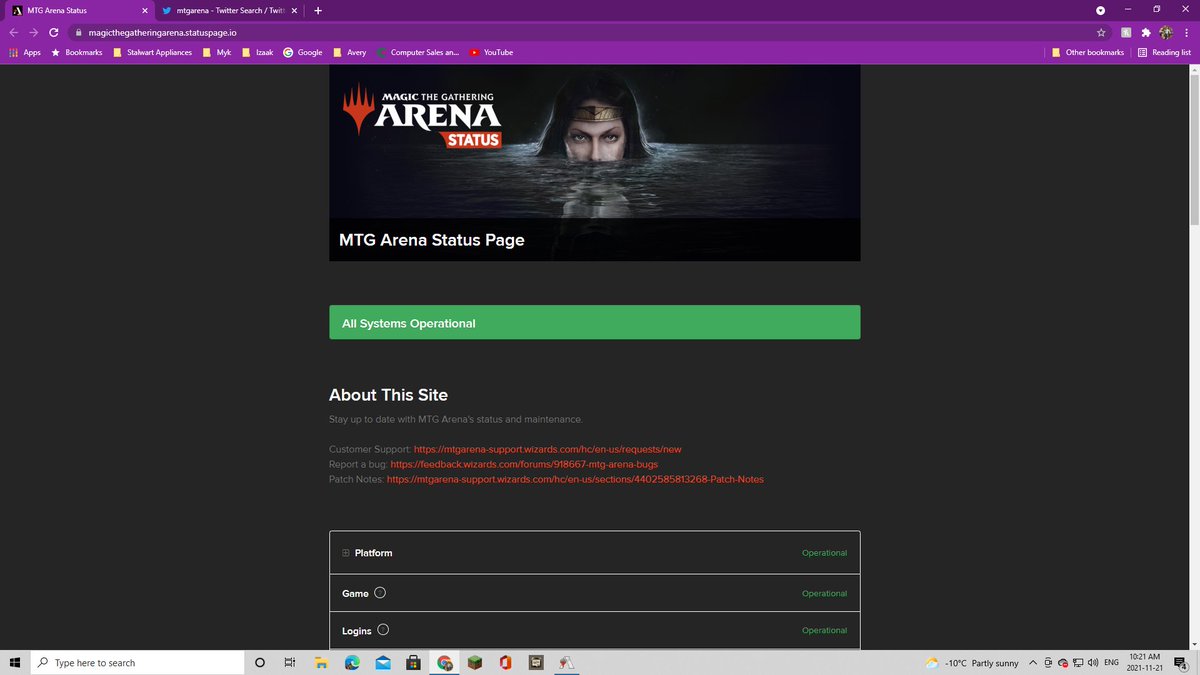Screen dimensions: 1200x675
Task: Open the network tray icon
Action: 1078,663
